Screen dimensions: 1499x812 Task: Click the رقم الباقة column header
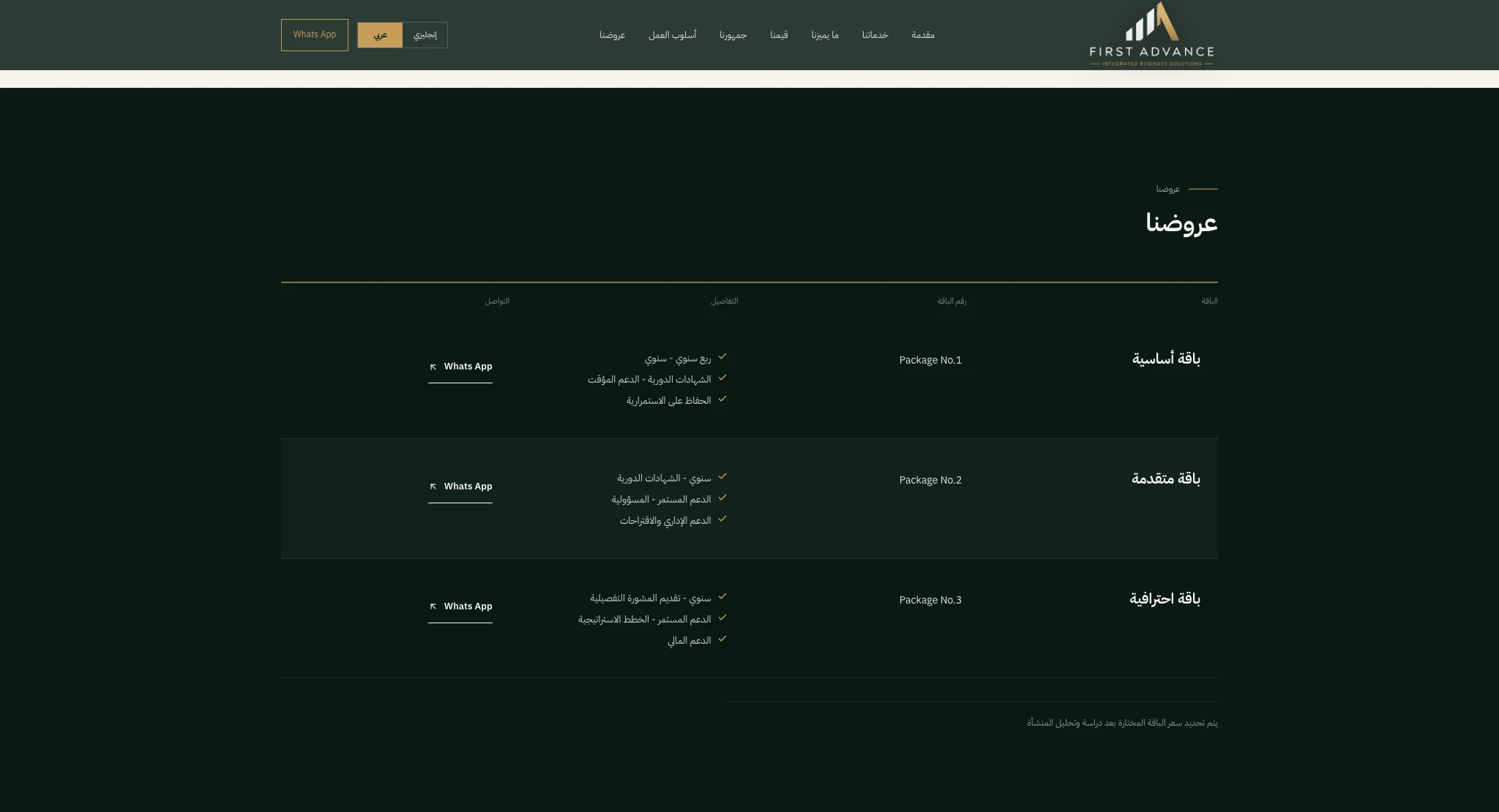(952, 301)
